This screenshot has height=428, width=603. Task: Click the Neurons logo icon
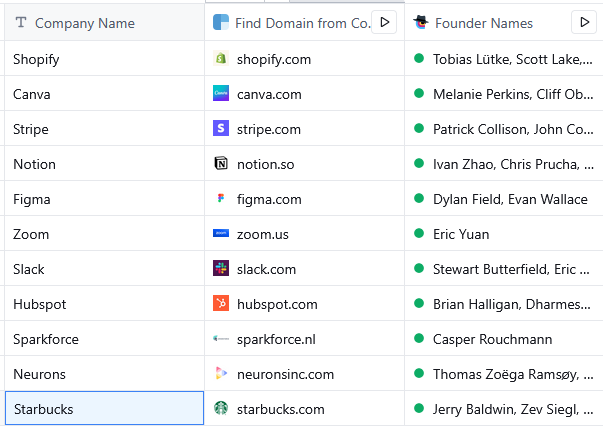click(x=221, y=373)
